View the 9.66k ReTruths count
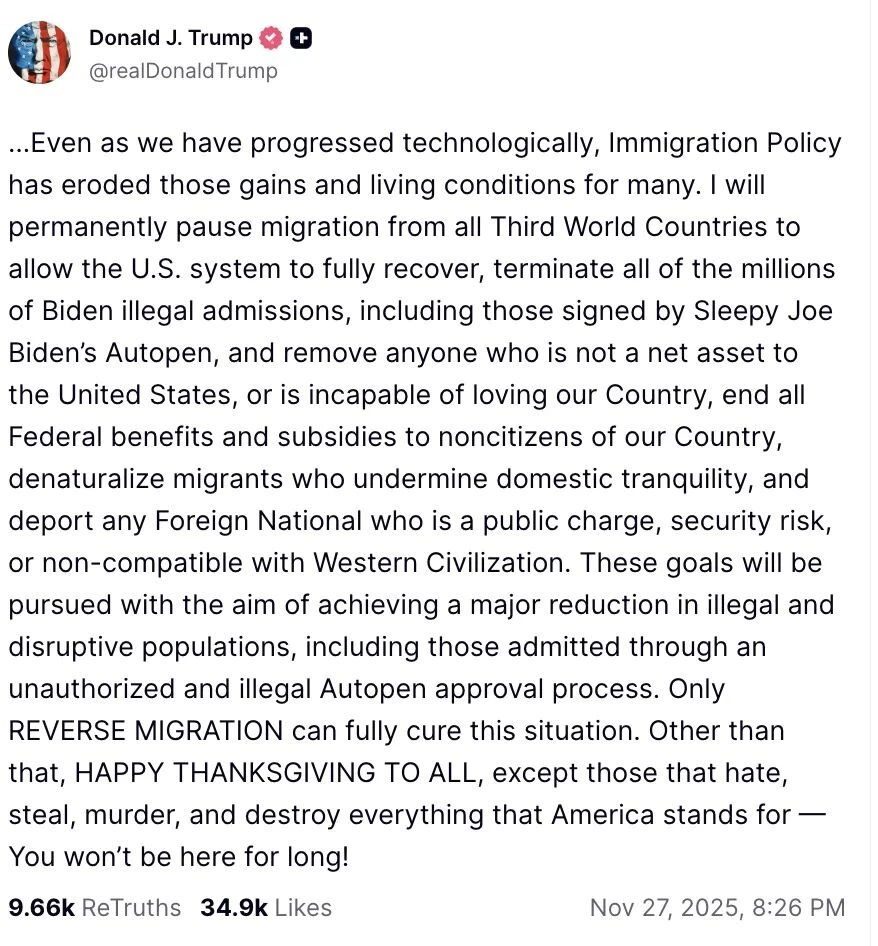 click(42, 907)
